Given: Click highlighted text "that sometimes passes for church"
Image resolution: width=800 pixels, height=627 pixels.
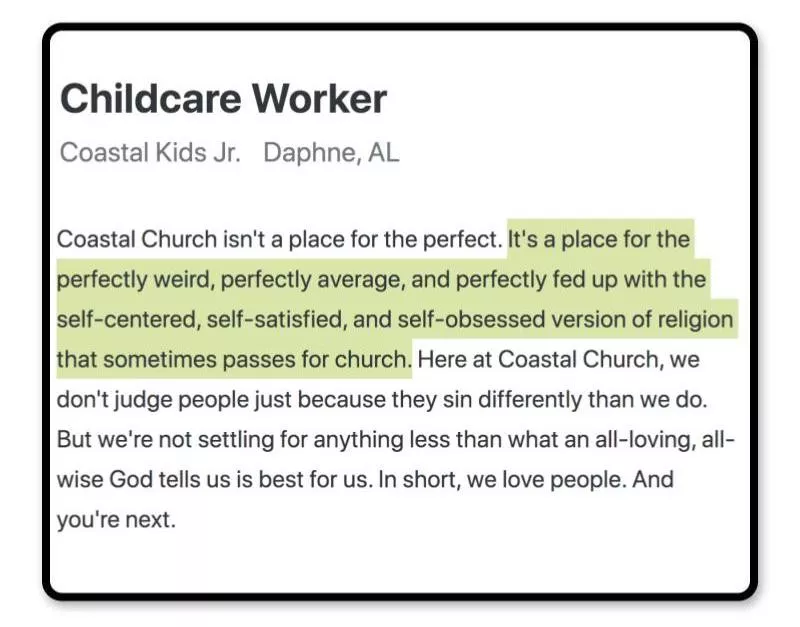Looking at the screenshot, I should click(x=232, y=359).
